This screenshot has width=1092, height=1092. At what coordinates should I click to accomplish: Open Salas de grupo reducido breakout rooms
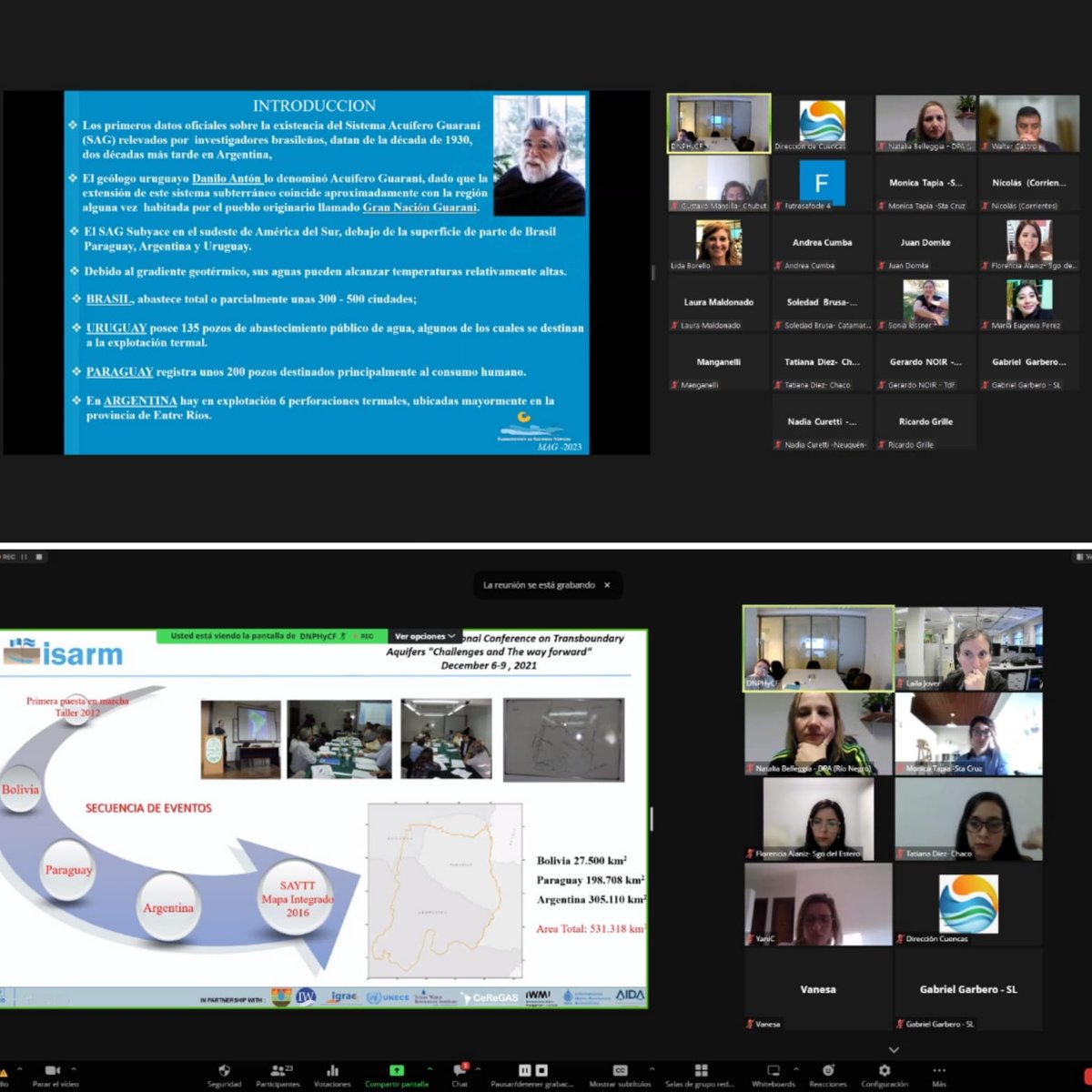700,1075
